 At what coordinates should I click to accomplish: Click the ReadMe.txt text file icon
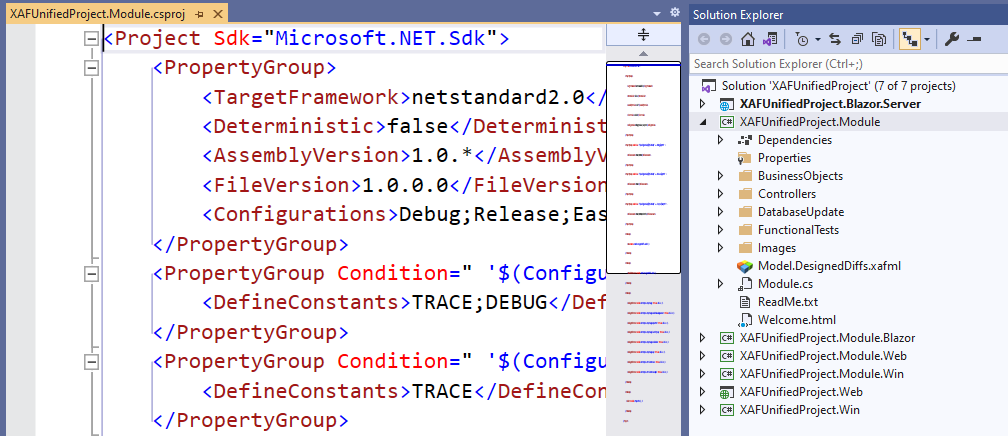pos(745,302)
